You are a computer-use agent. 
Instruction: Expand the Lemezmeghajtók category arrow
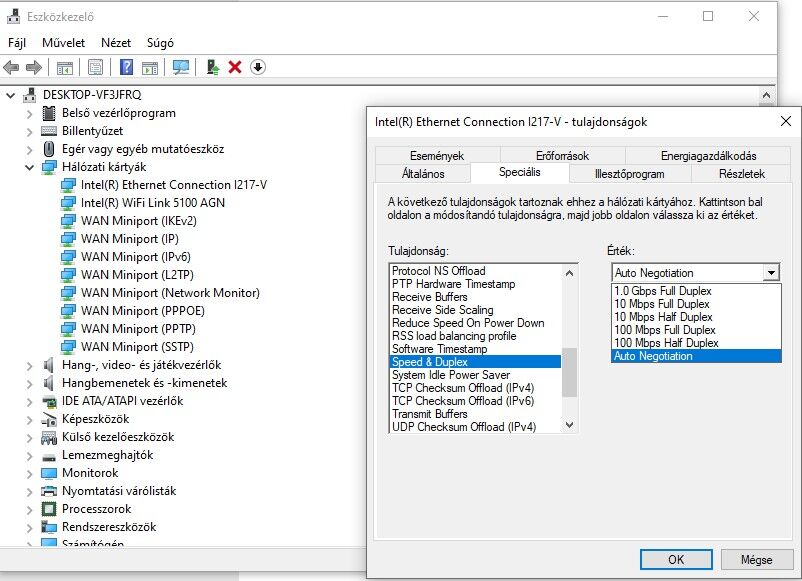click(x=30, y=456)
